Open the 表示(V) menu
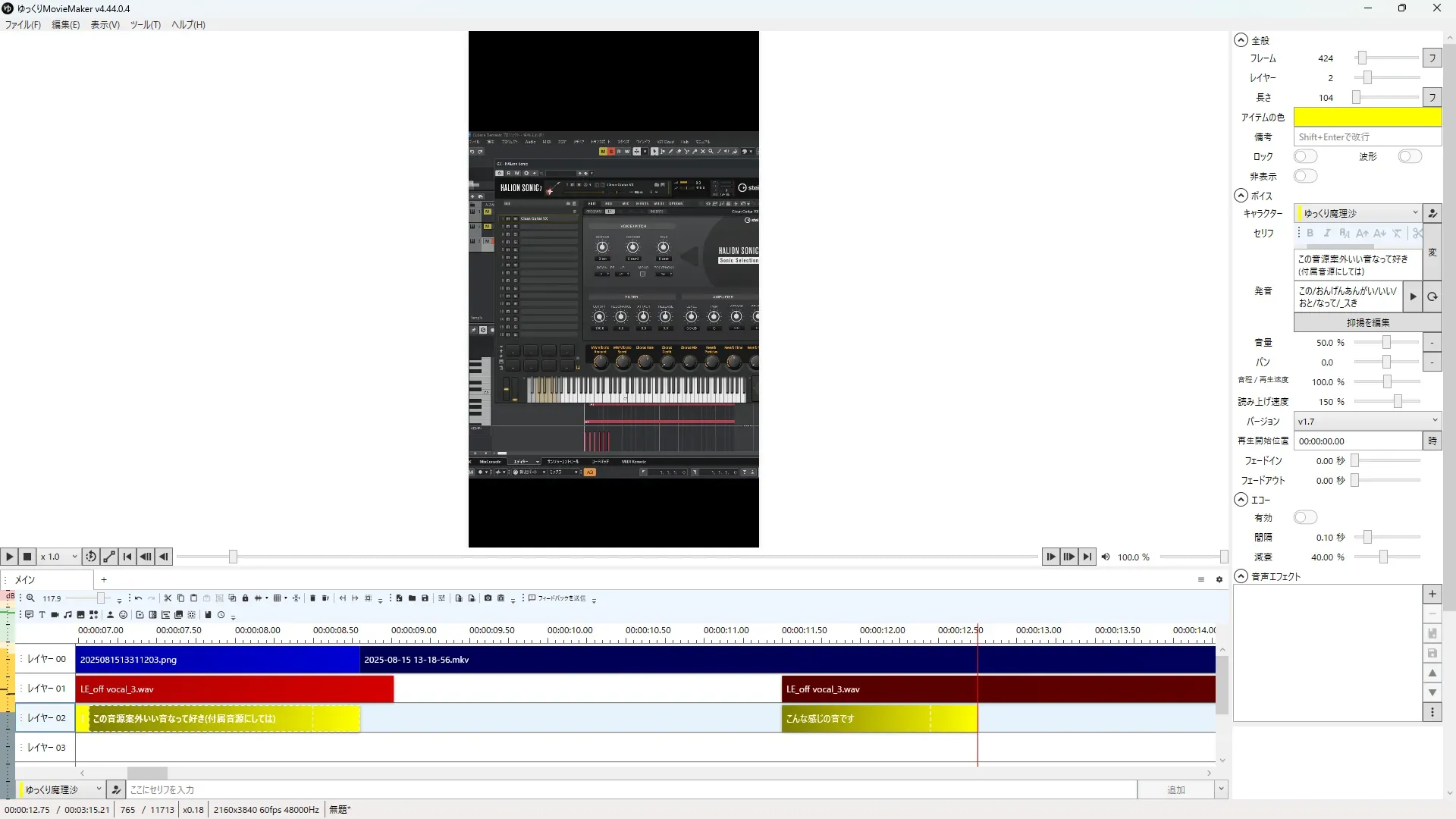 (105, 25)
